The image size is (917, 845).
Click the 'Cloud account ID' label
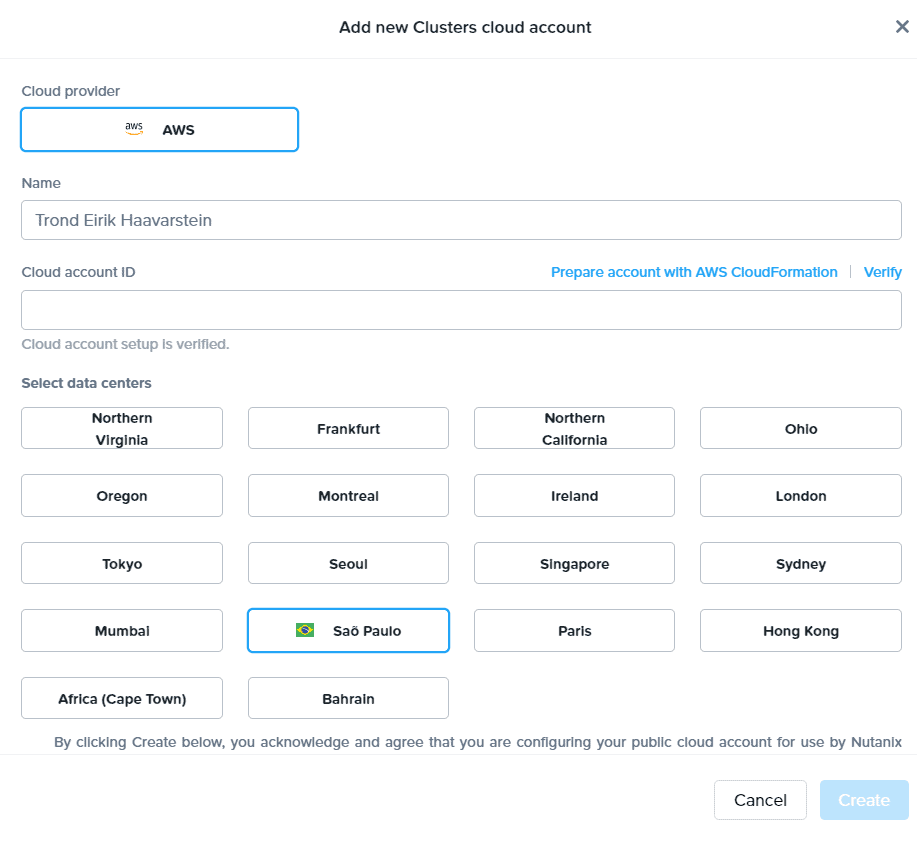point(78,272)
